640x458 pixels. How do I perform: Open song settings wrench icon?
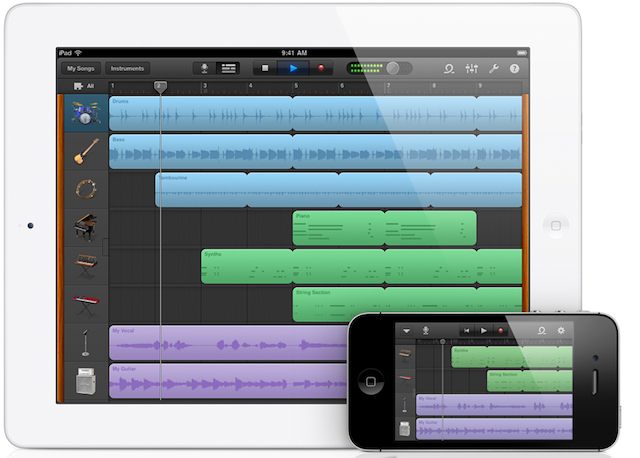point(494,69)
